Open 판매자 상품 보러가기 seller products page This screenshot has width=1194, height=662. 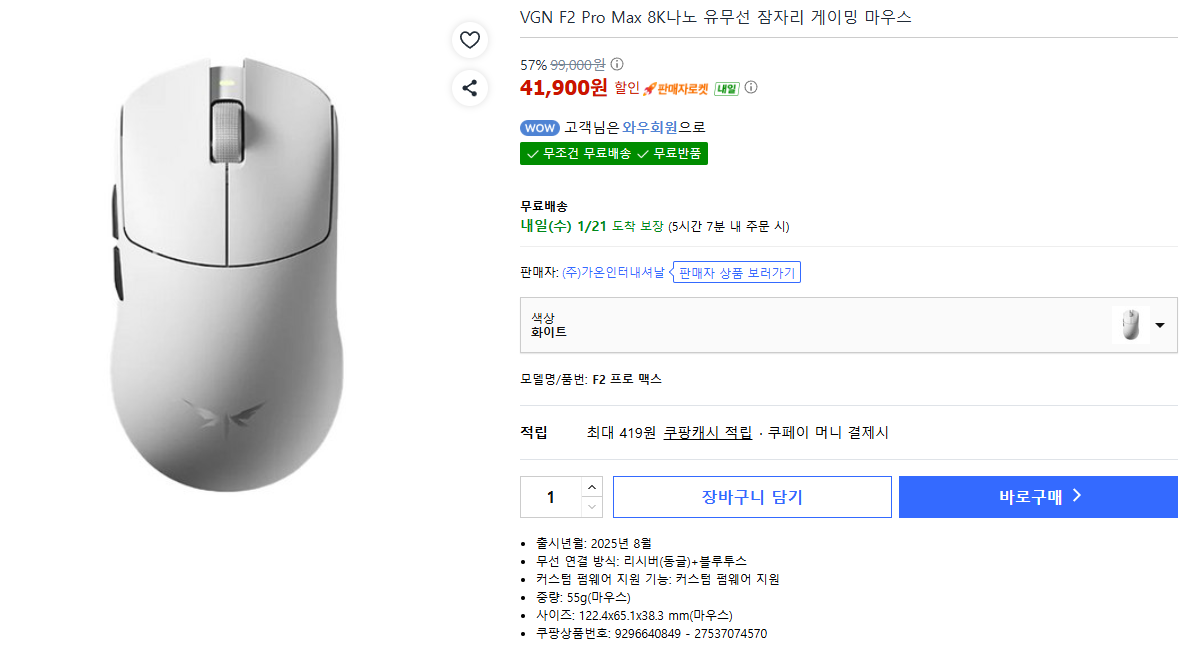[736, 271]
